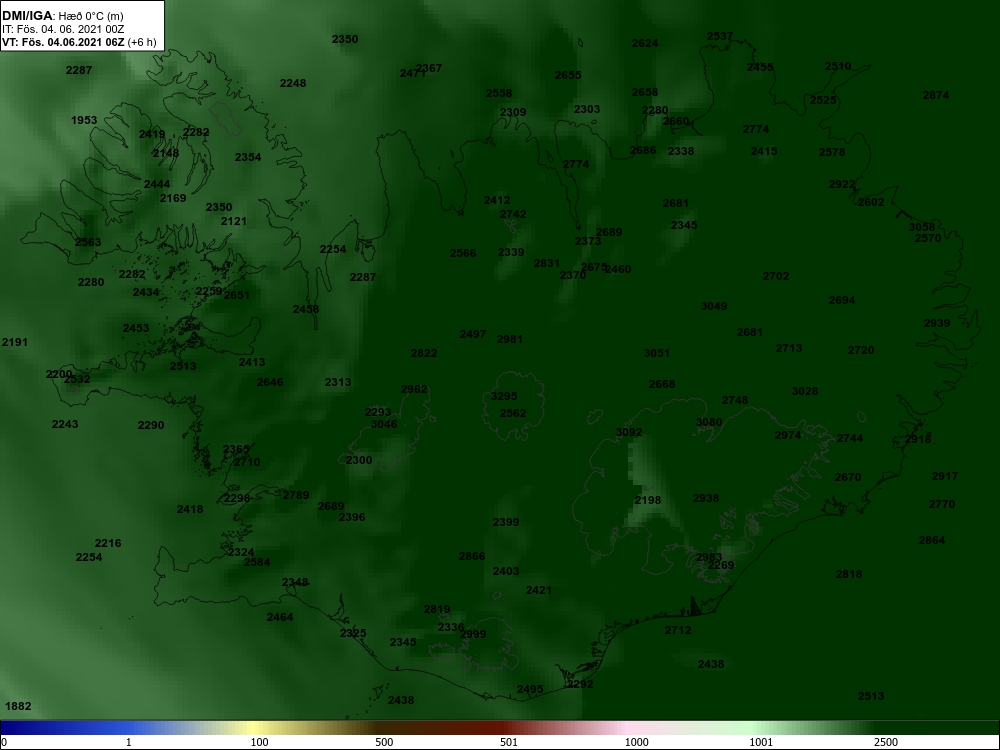Click the color scale label 1001
The width and height of the screenshot is (1000, 750).
(x=761, y=742)
